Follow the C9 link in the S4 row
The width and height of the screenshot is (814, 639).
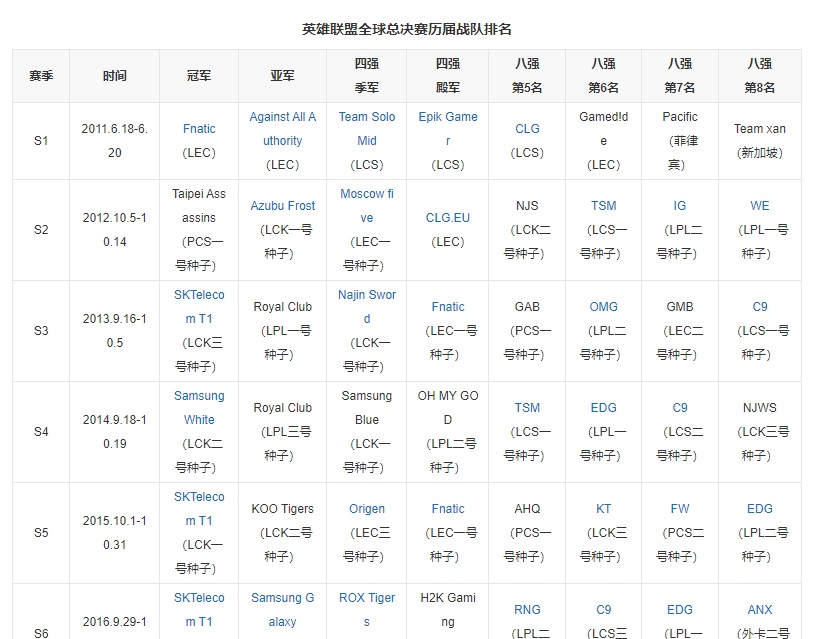pos(680,407)
